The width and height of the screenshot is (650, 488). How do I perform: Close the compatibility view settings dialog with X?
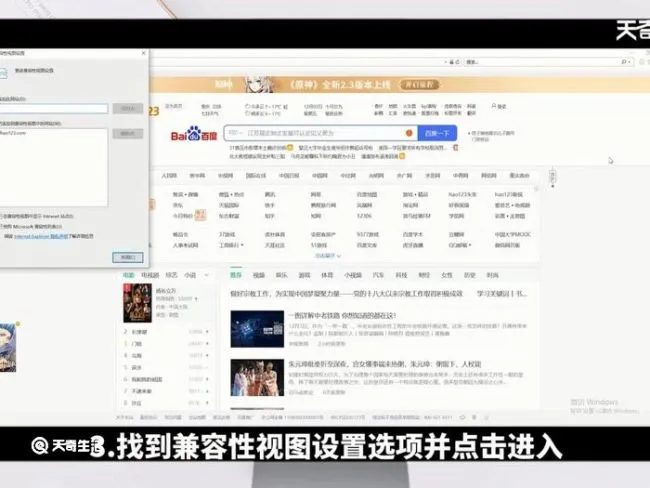143,53
